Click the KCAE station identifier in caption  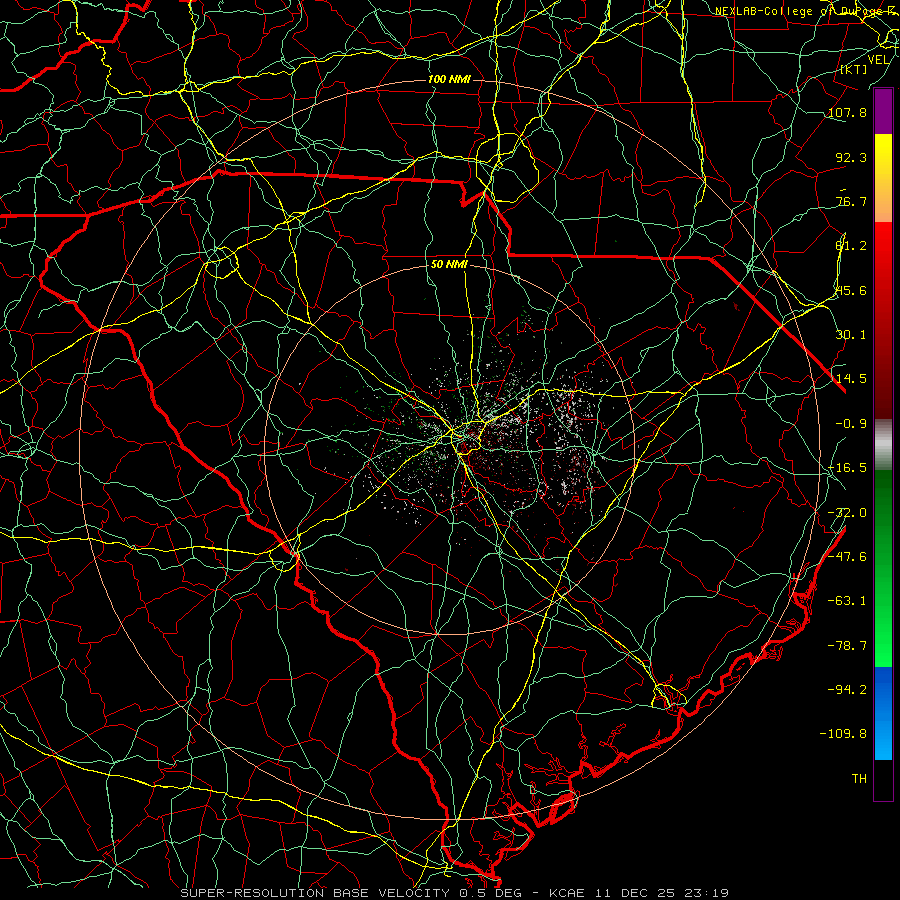coord(567,893)
